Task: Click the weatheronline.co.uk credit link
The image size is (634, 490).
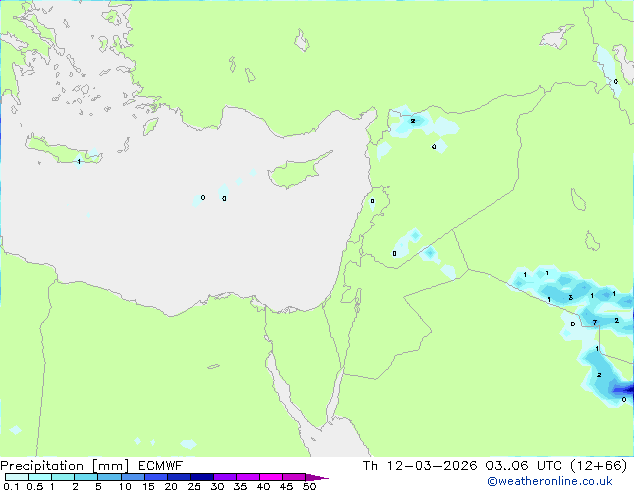Action: coord(550,481)
